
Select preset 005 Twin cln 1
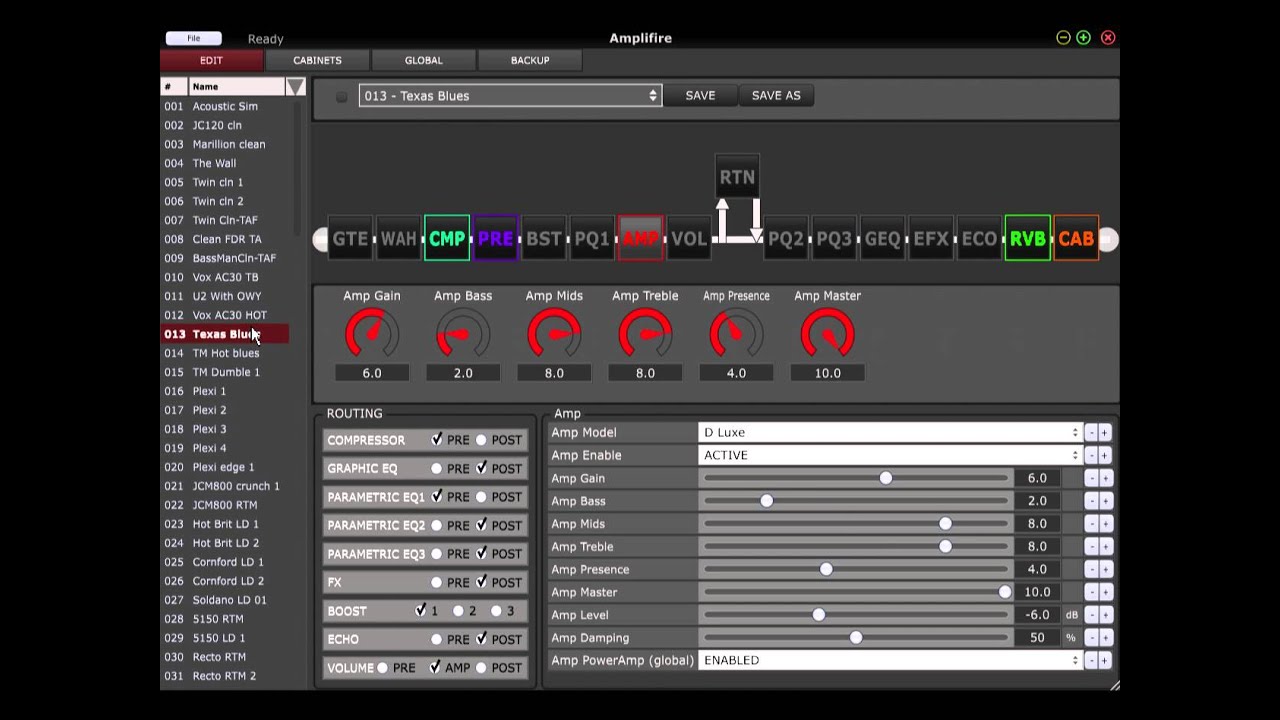point(225,182)
